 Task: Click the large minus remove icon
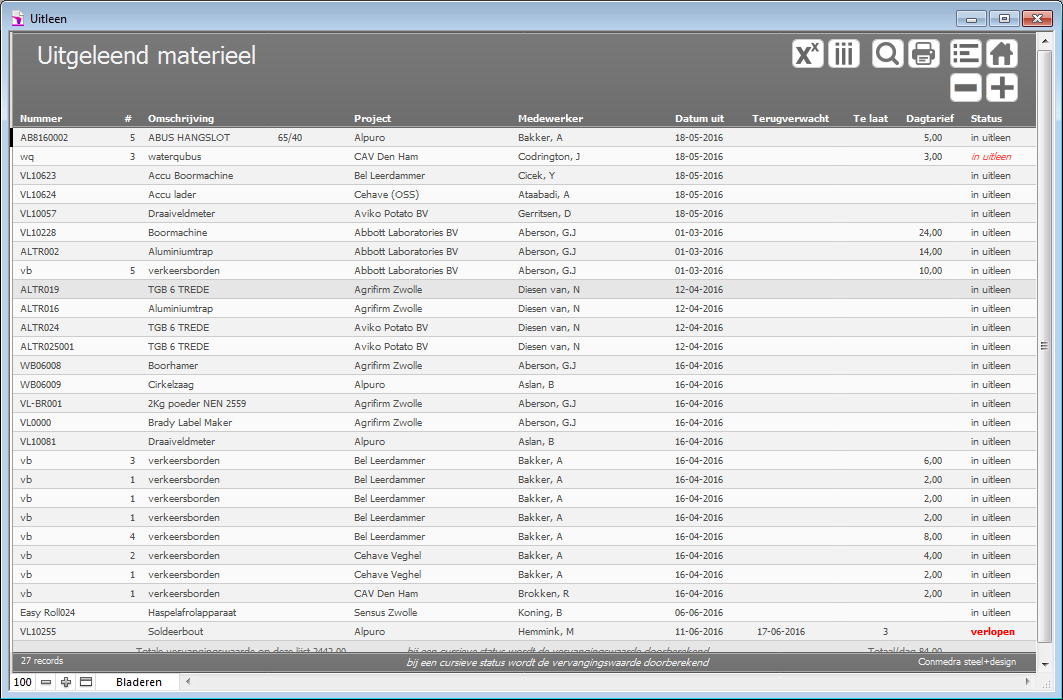[x=966, y=88]
